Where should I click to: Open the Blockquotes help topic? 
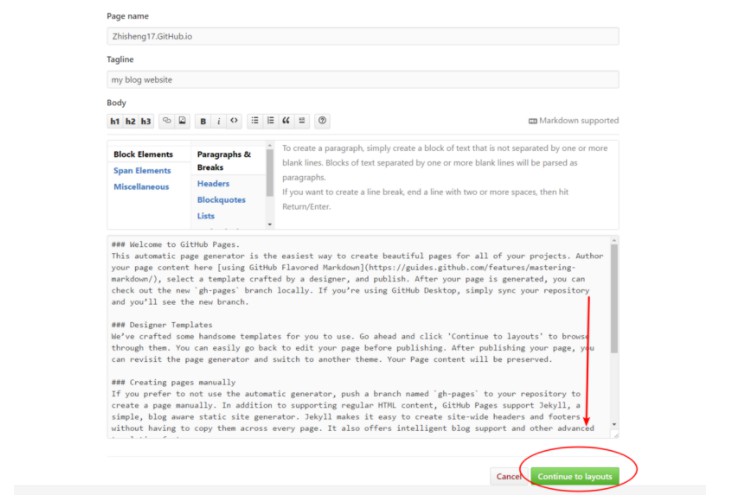click(x=221, y=200)
